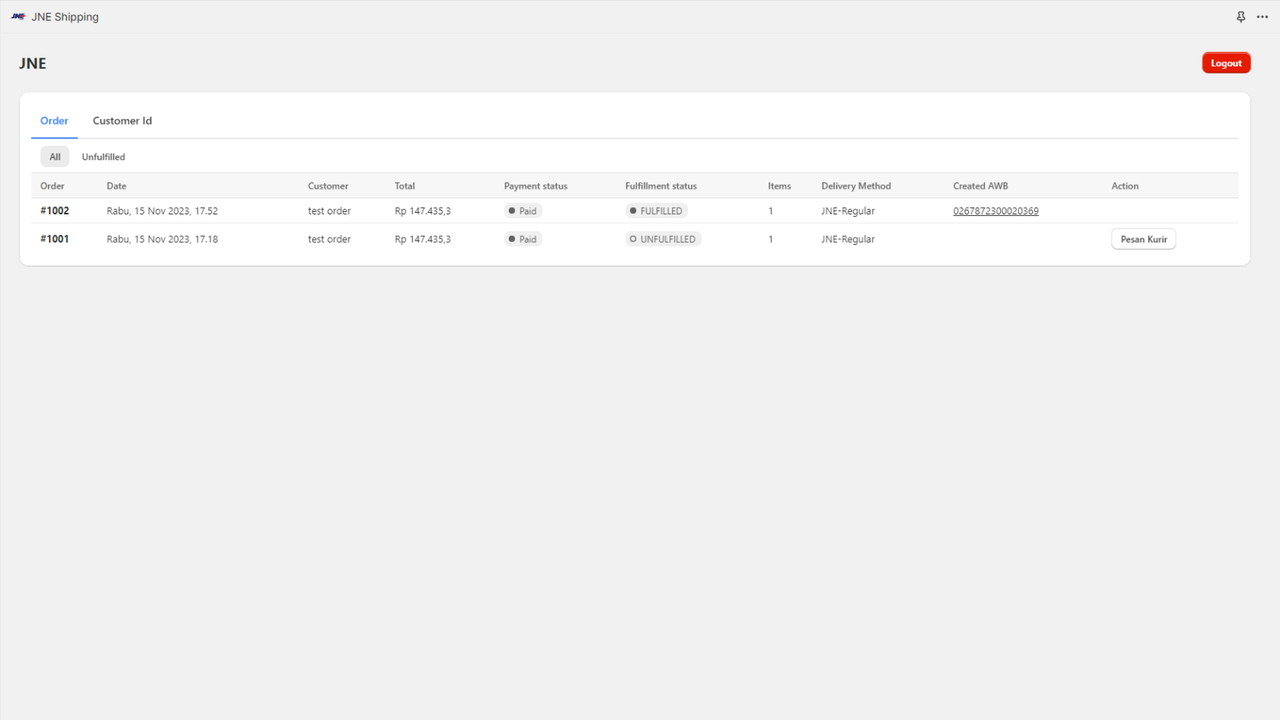Screen dimensions: 1280x720
Task: Click date Rabu, 15 Nov 2023, 17.18
Action: pyautogui.click(x=162, y=239)
